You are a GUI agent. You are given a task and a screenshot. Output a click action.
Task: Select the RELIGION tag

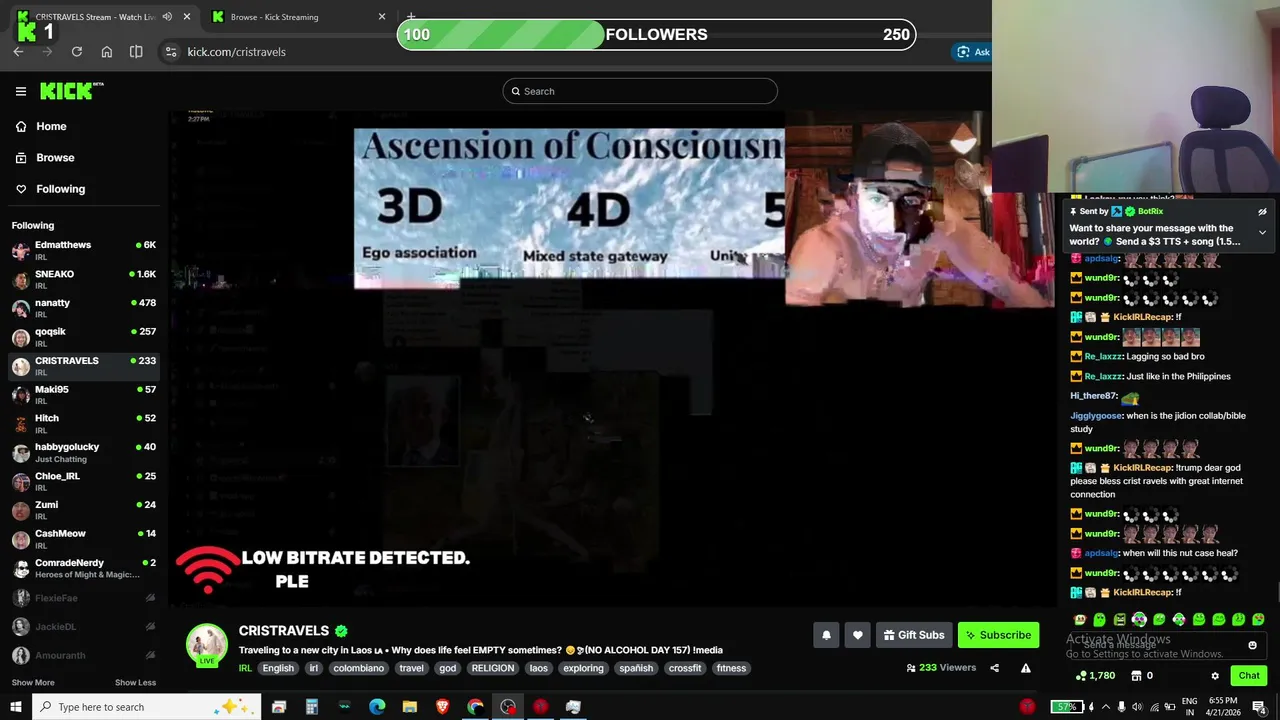click(x=492, y=668)
